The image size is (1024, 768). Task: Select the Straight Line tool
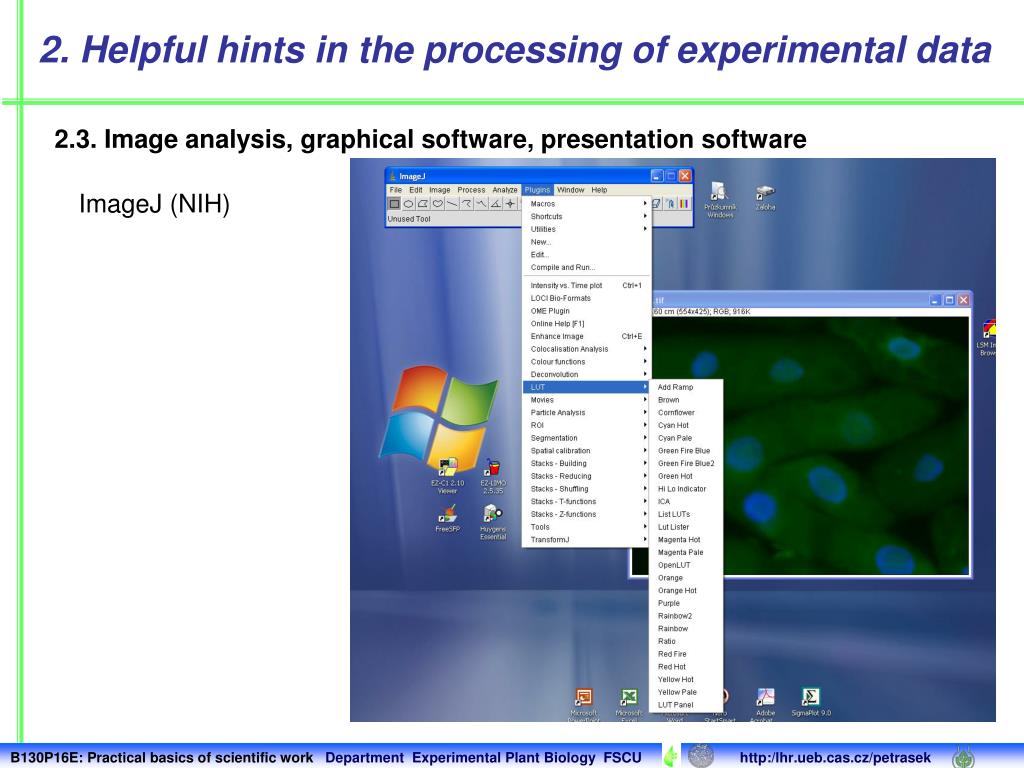452,204
